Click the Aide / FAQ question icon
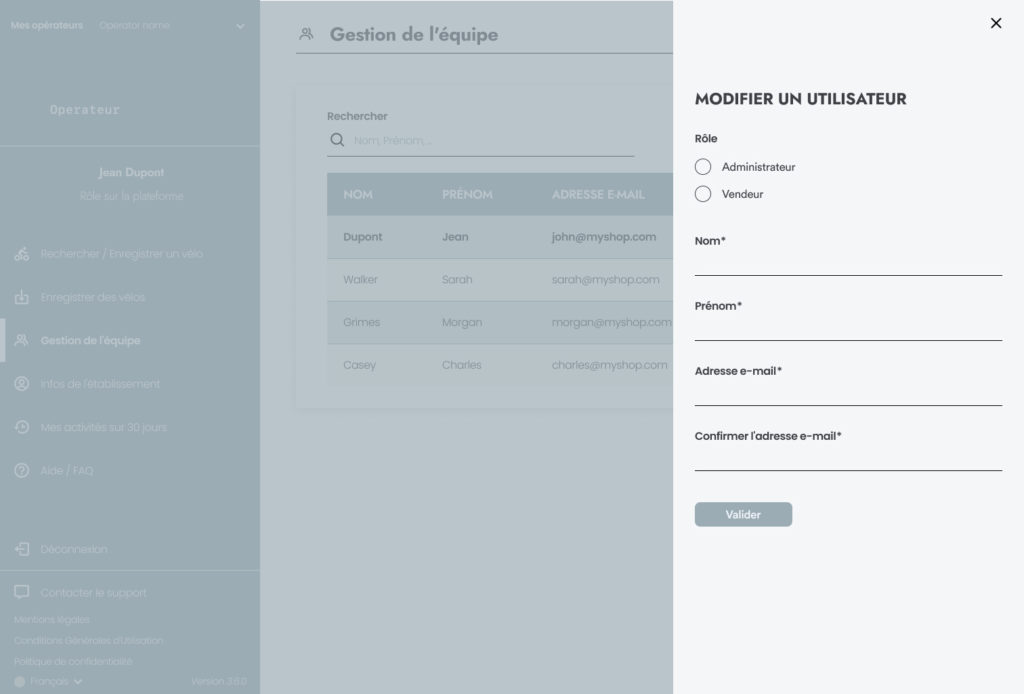Viewport: 1024px width, 694px height. (x=22, y=470)
